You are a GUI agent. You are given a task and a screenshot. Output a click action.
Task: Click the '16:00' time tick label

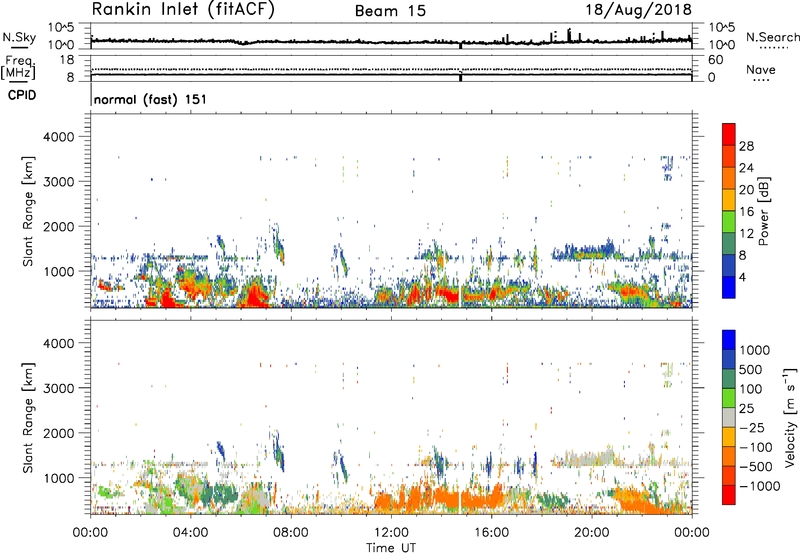[x=491, y=533]
